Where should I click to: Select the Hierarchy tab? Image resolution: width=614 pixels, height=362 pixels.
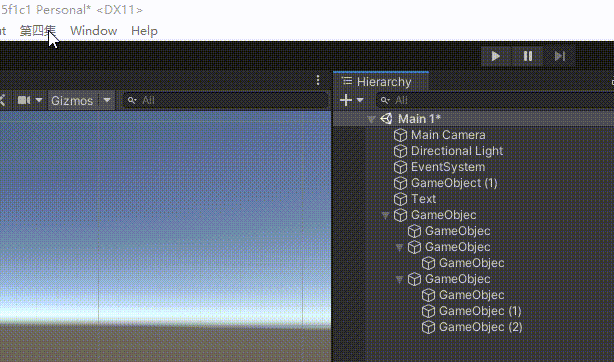click(381, 81)
